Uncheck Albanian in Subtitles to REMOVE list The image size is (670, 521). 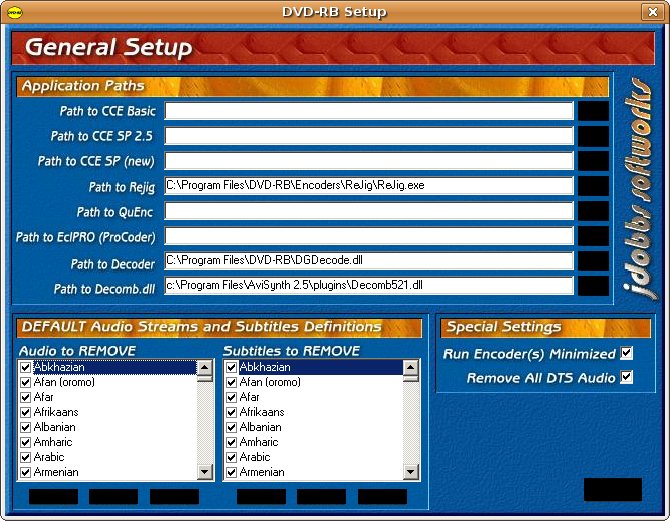[232, 427]
